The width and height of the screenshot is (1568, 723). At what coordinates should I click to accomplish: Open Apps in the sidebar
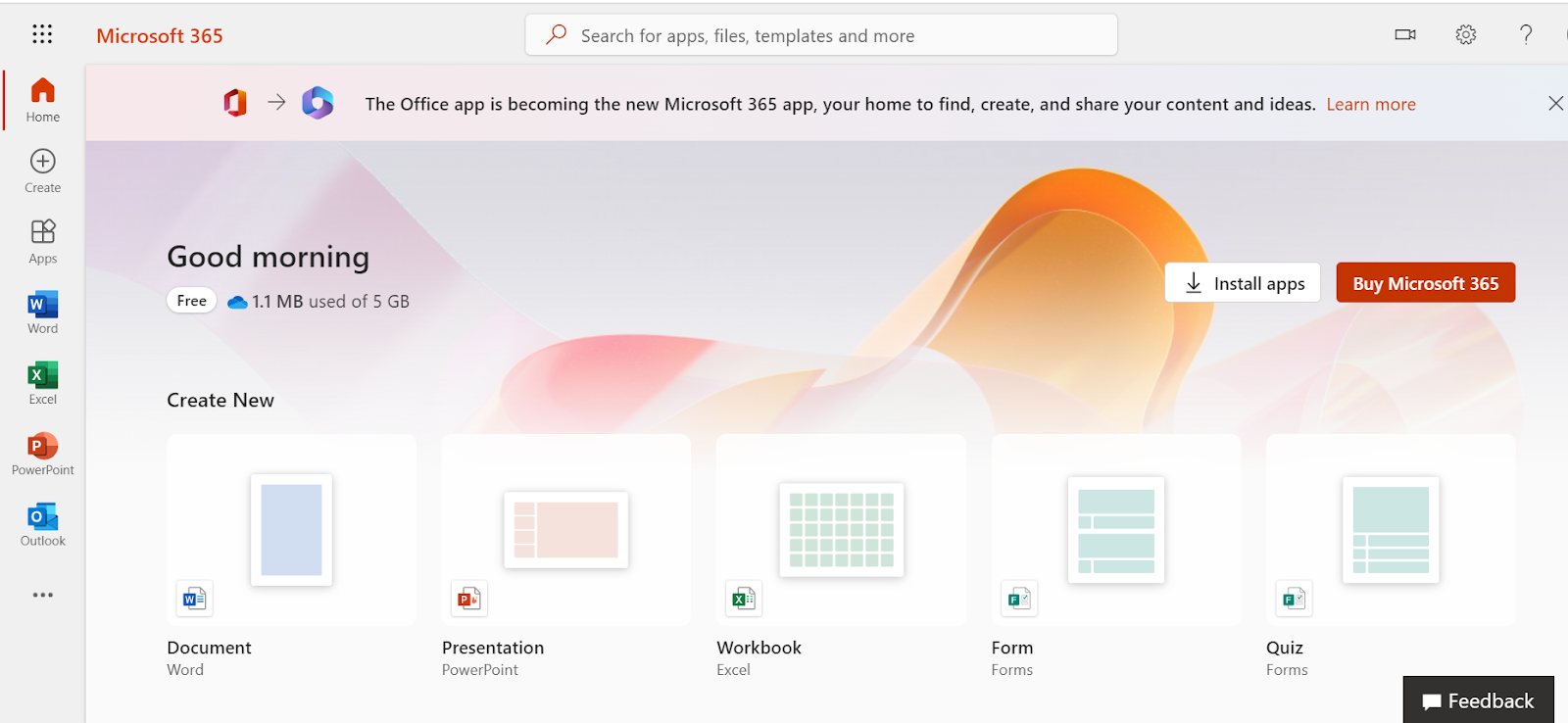pos(42,241)
